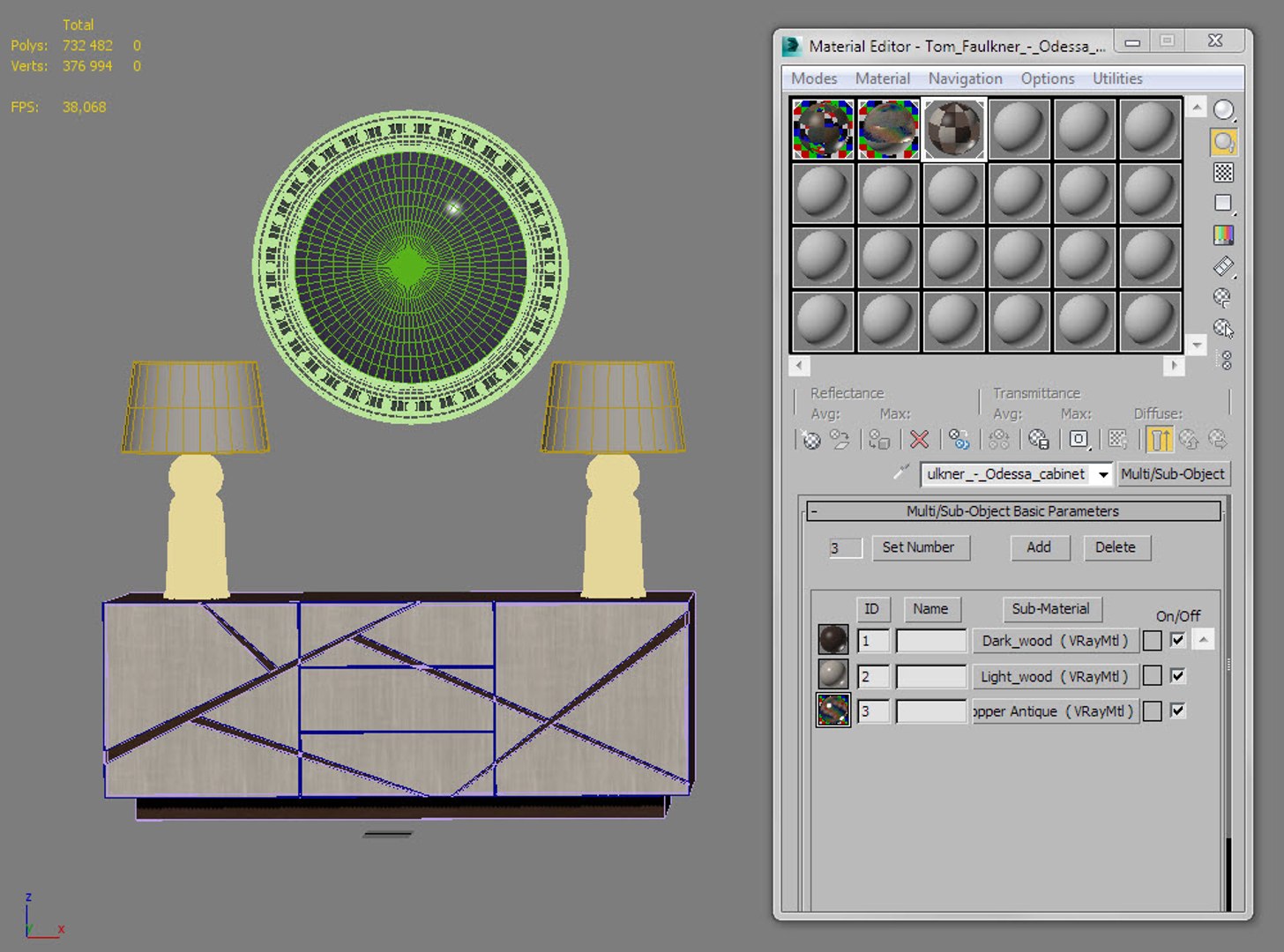Toggle the checkered Background icon
The height and width of the screenshot is (952, 1284).
tap(1223, 172)
